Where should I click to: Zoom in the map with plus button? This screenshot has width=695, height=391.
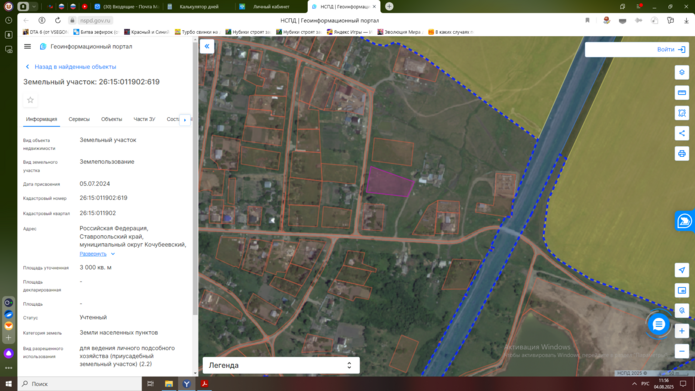[x=682, y=331]
